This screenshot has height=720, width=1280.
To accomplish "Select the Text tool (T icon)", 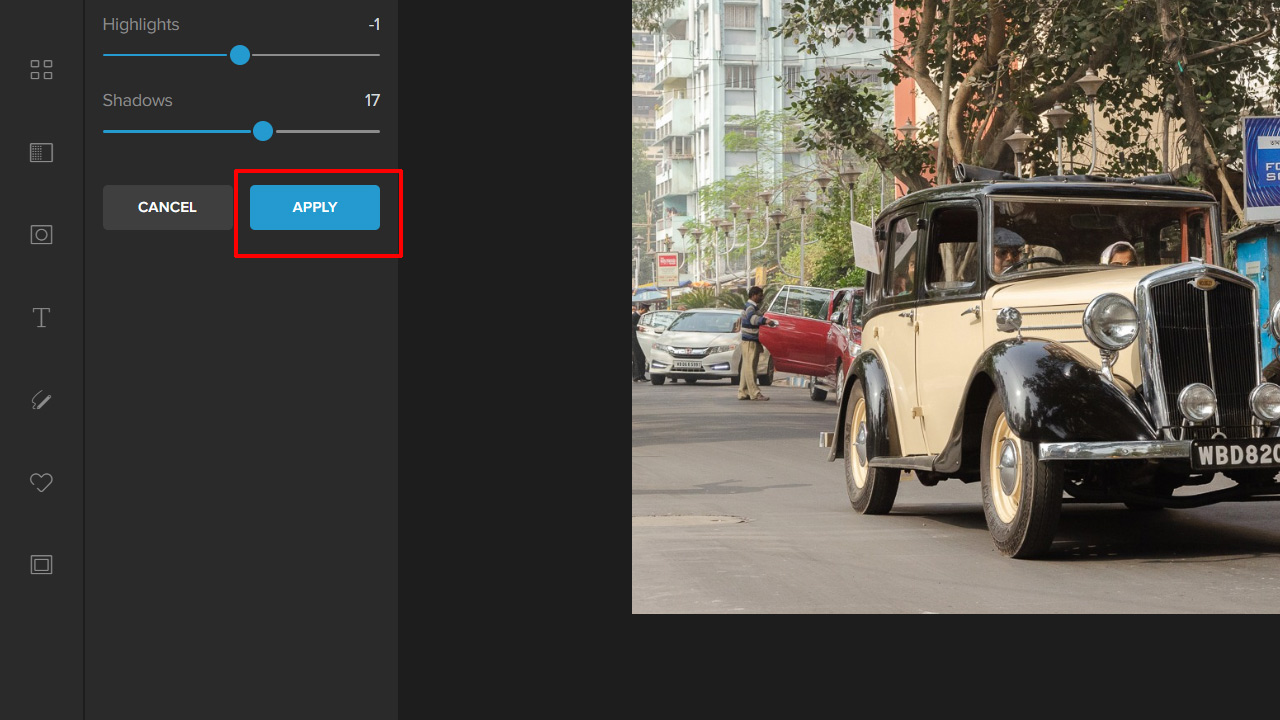I will pos(41,318).
